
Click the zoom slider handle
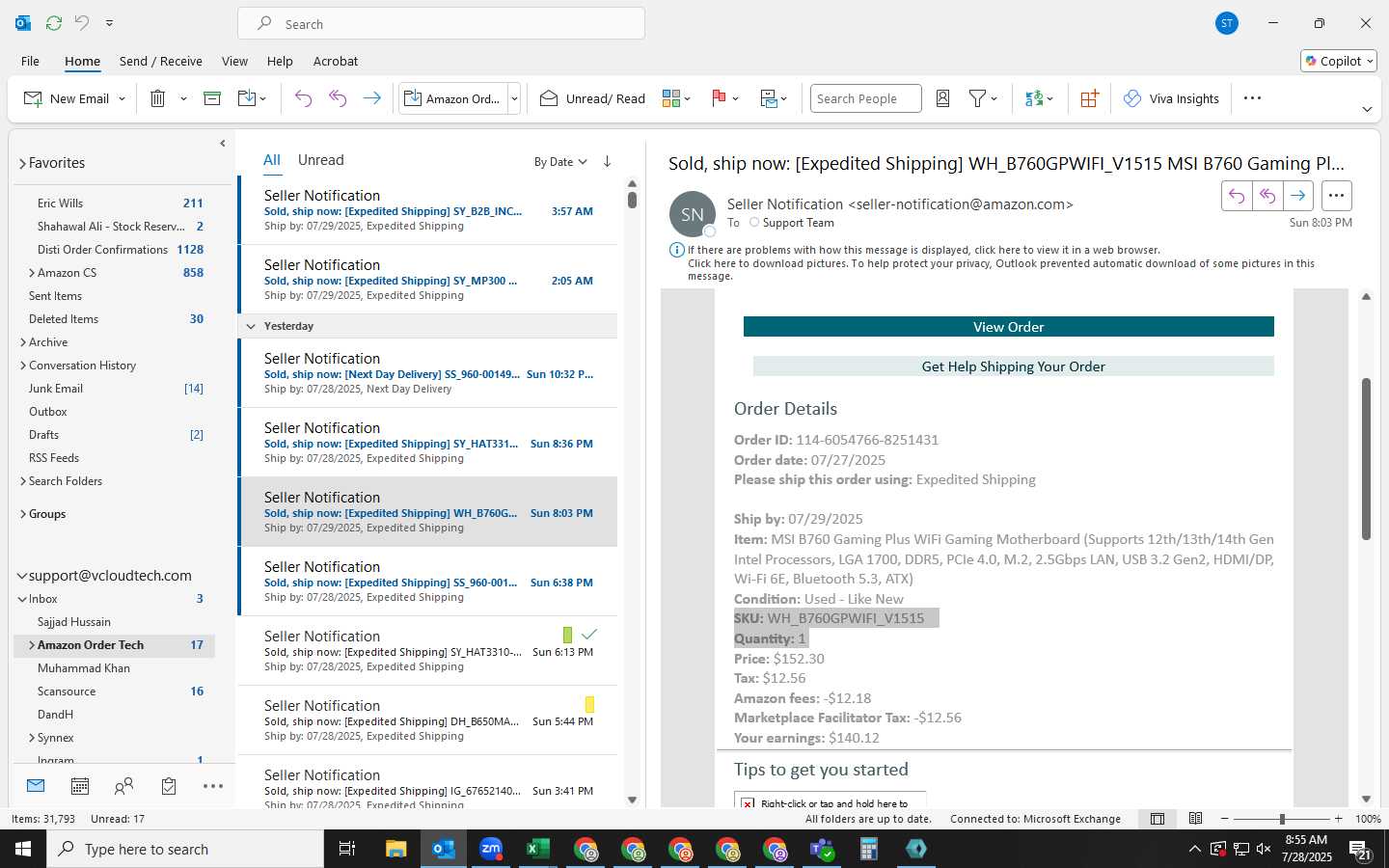tap(1282, 819)
